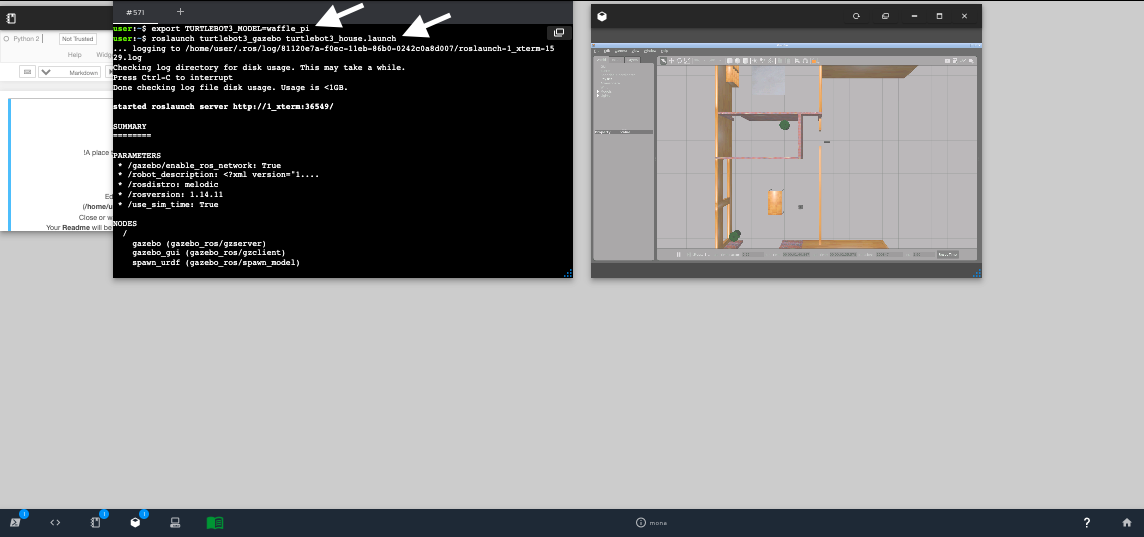Image resolution: width=1144 pixels, height=537 pixels.
Task: Open the Gazebo Window menu
Action: [x=650, y=51]
